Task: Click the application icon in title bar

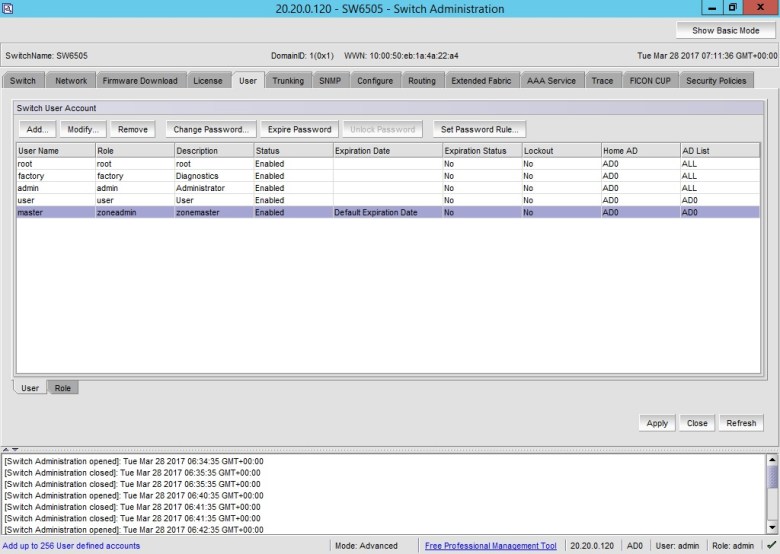Action: pyautogui.click(x=8, y=8)
